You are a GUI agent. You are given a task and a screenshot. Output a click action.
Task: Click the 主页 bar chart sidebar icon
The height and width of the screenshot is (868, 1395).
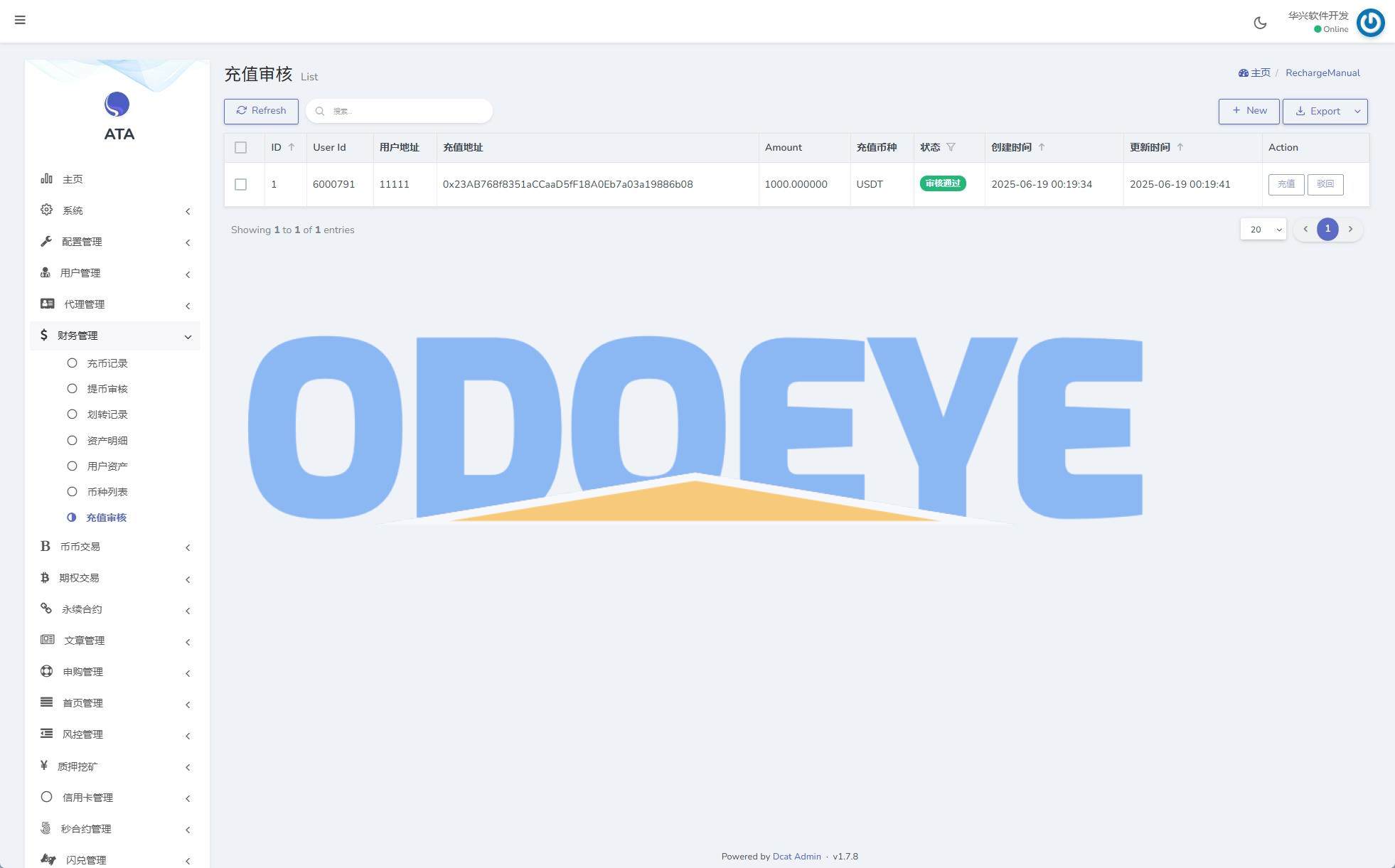coord(46,178)
